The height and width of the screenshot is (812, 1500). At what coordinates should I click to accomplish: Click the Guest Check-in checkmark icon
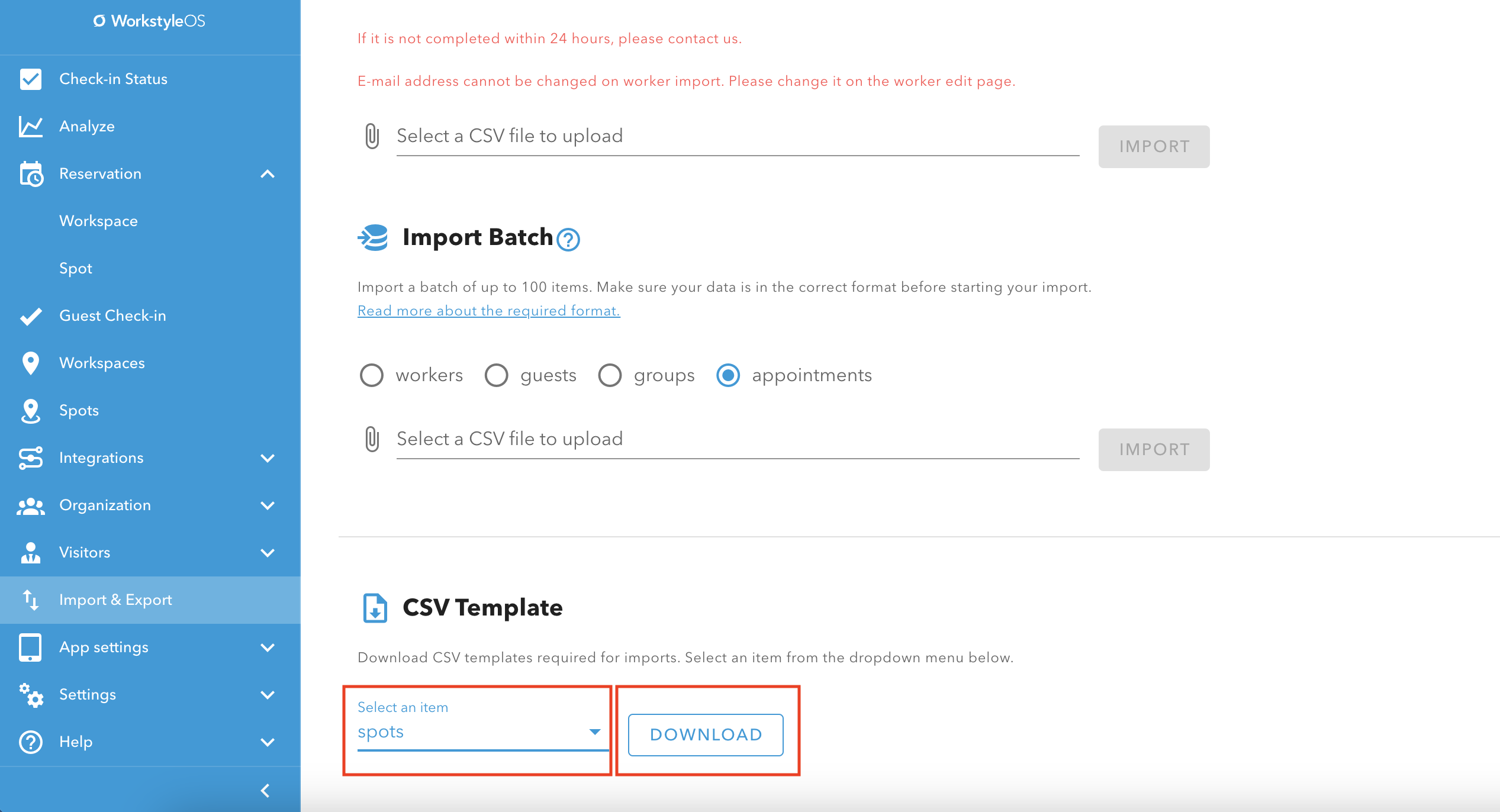coord(31,316)
